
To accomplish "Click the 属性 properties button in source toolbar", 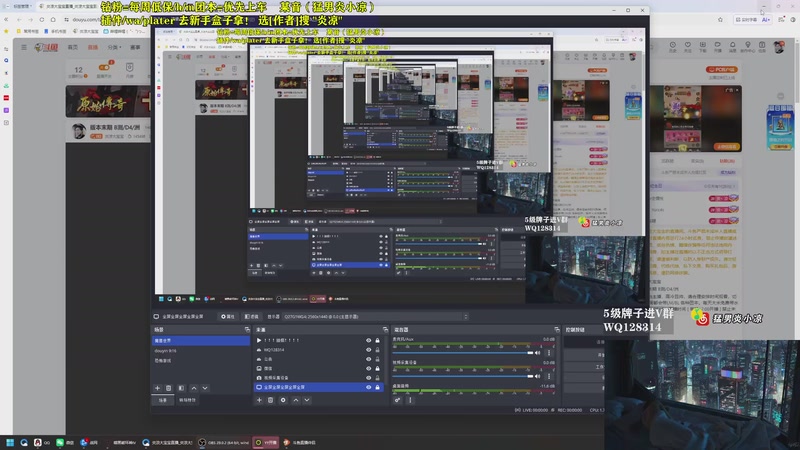I will [x=228, y=317].
